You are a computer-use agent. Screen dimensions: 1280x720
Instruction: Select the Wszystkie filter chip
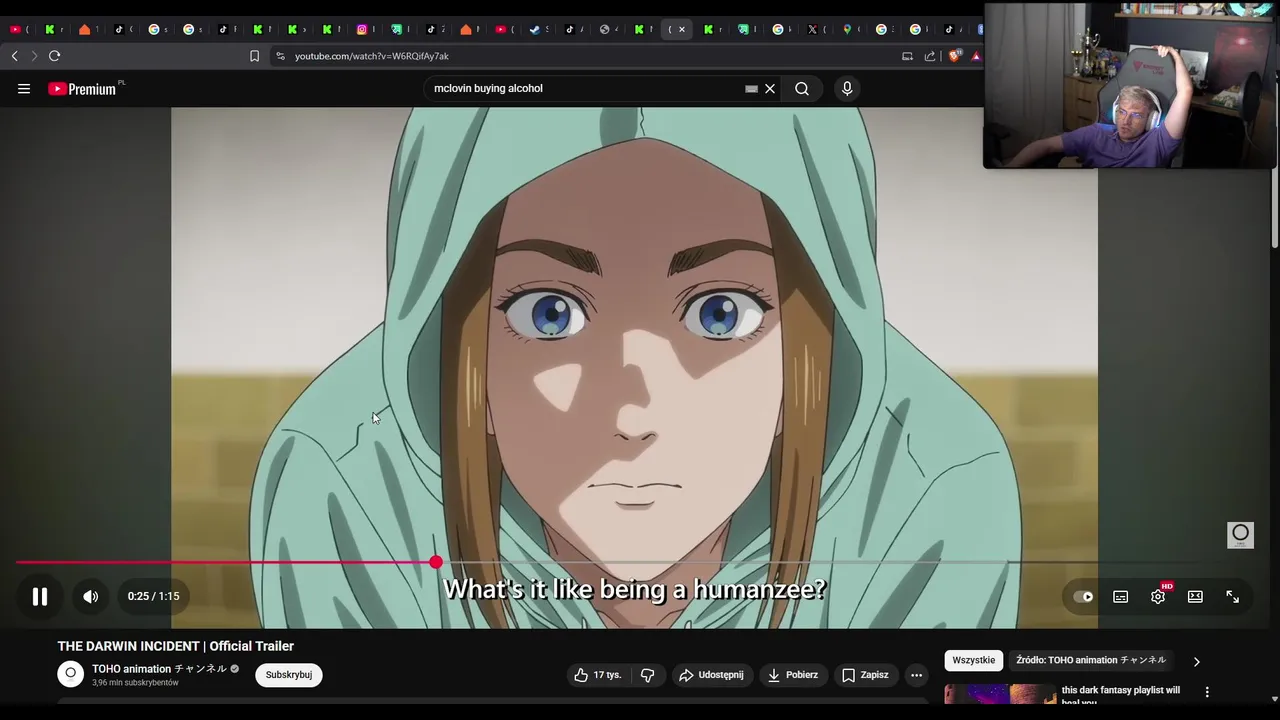coord(974,660)
